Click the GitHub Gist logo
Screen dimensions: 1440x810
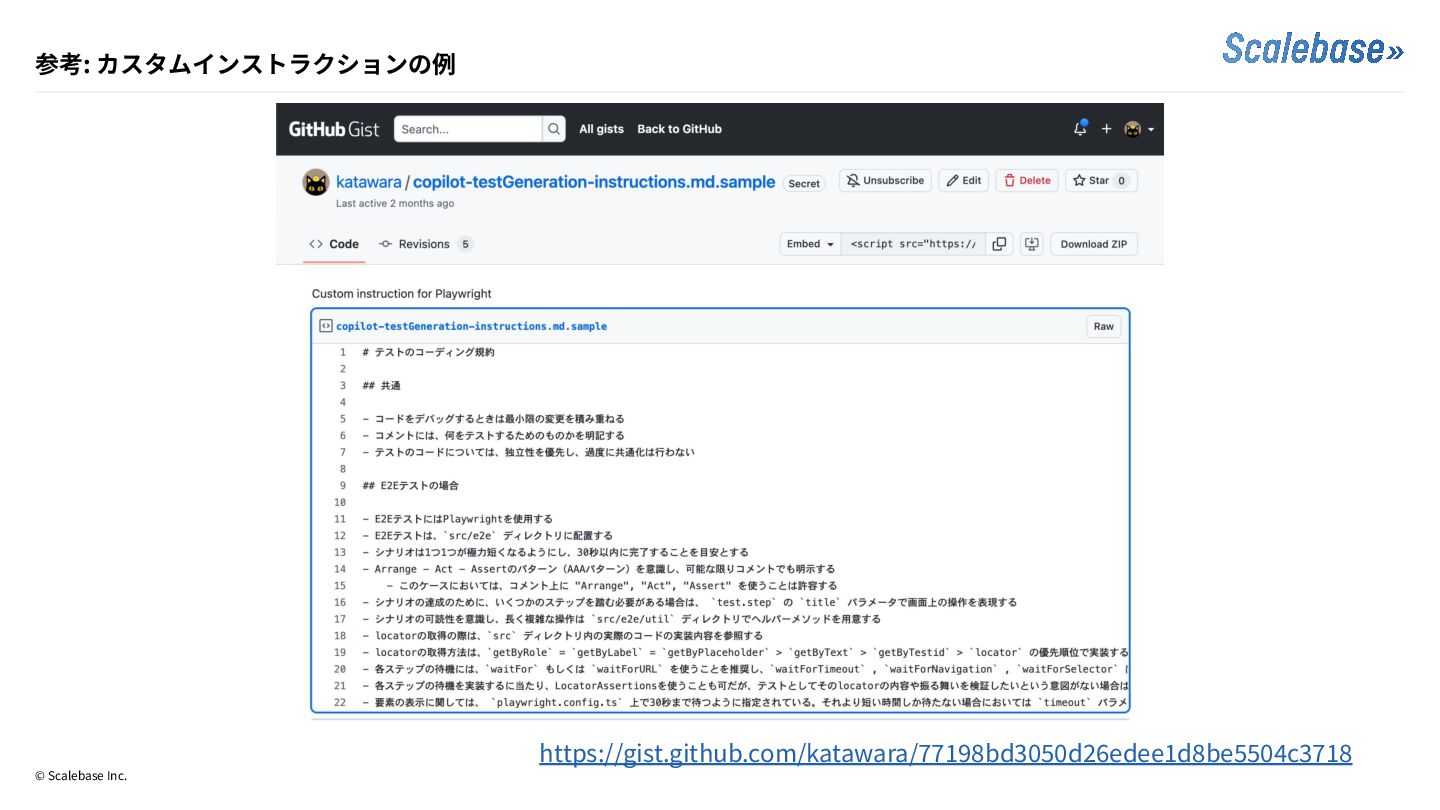334,129
